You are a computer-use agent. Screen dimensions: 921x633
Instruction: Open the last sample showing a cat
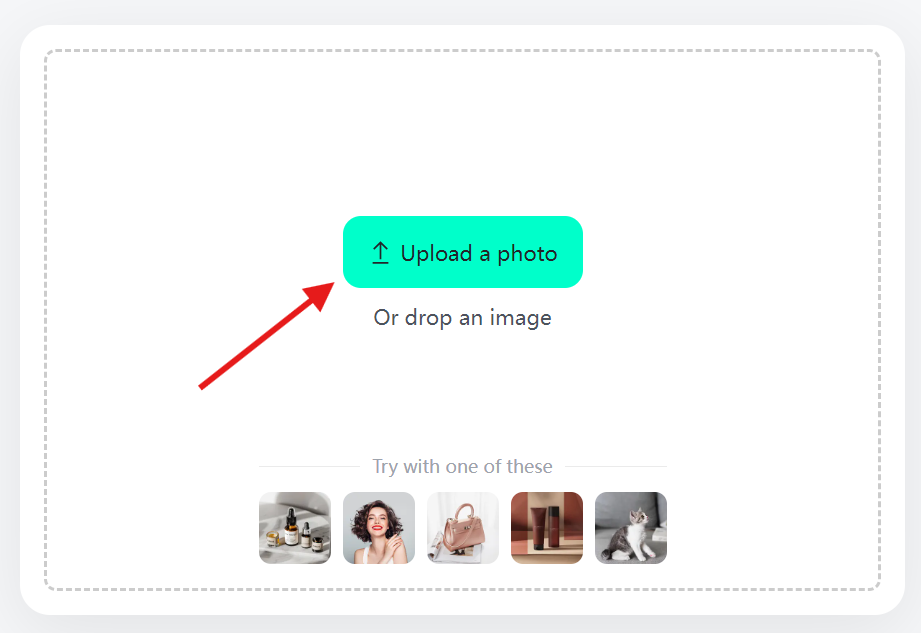(x=631, y=528)
